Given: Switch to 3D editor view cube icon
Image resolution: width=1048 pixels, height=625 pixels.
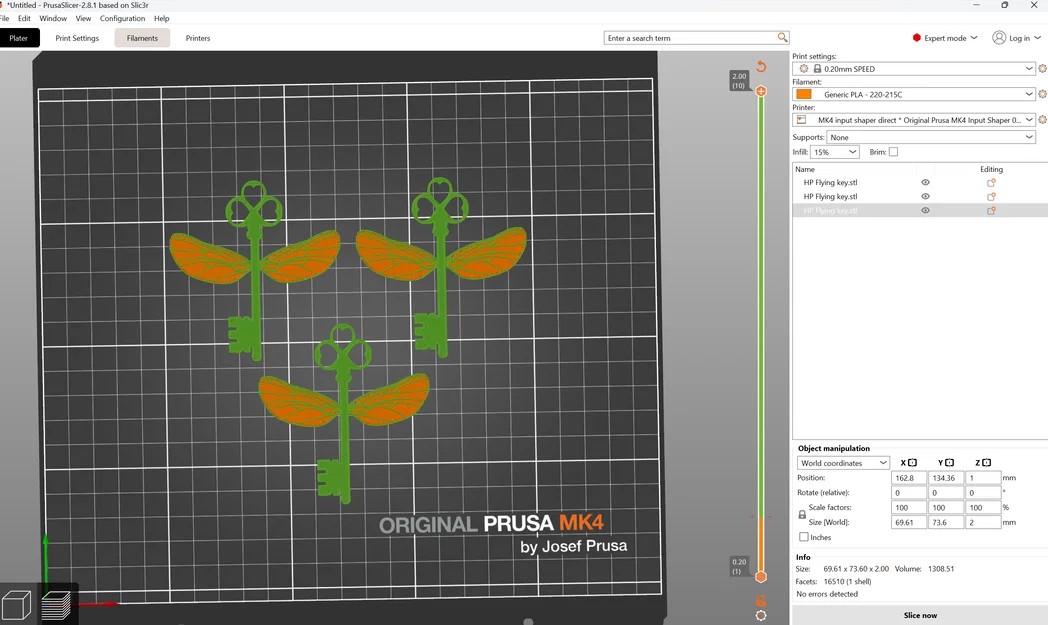Looking at the screenshot, I should [16, 605].
